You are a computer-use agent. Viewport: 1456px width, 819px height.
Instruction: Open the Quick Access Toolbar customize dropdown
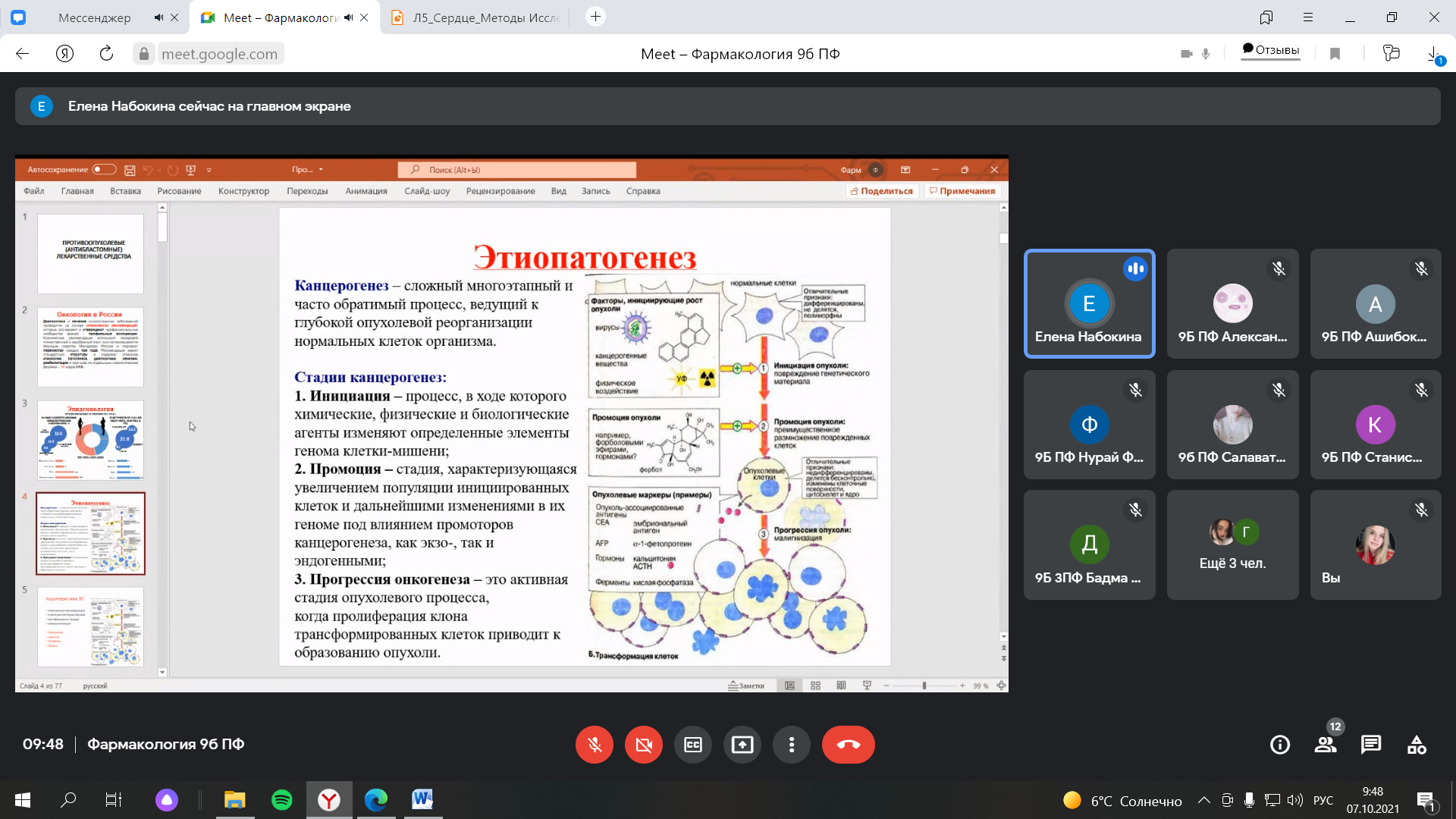[209, 170]
